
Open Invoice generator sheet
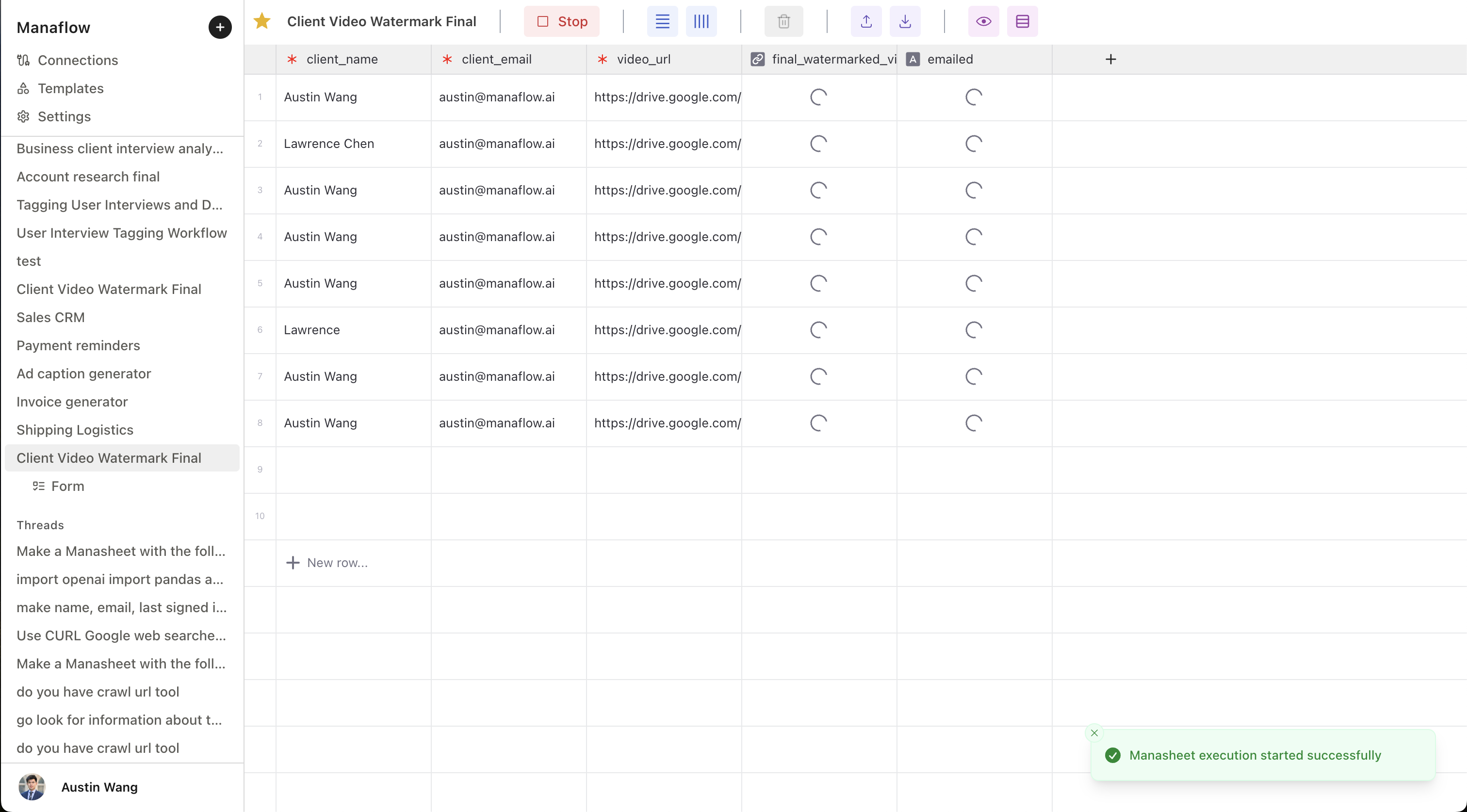pyautogui.click(x=122, y=402)
